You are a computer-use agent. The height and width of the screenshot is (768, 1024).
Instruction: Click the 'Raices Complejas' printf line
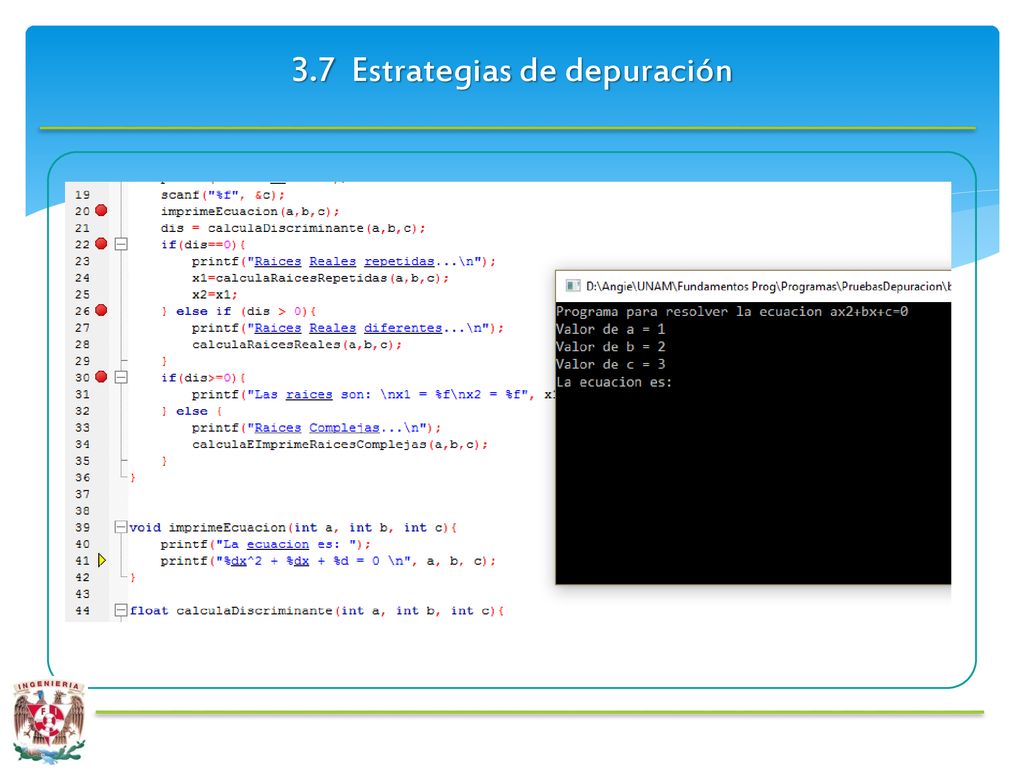(x=317, y=428)
